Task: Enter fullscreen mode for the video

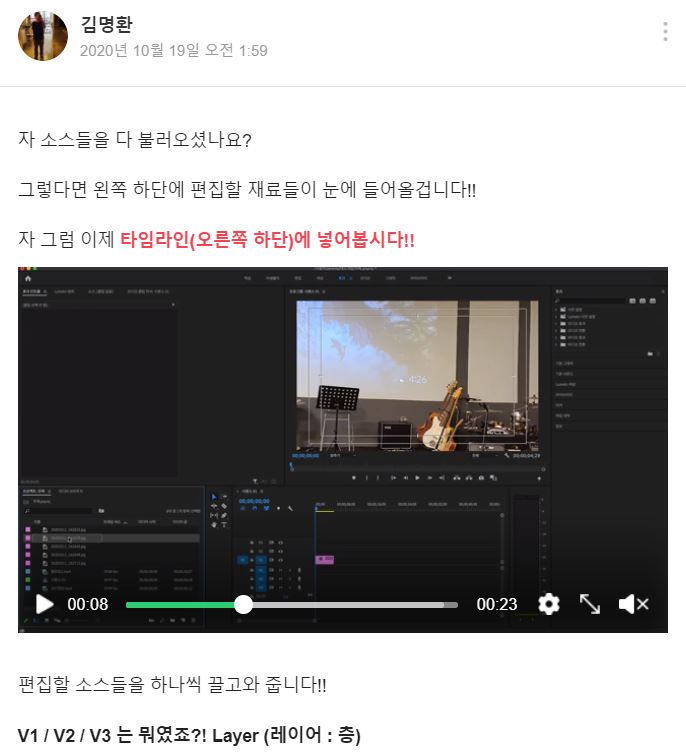Action: click(x=590, y=604)
